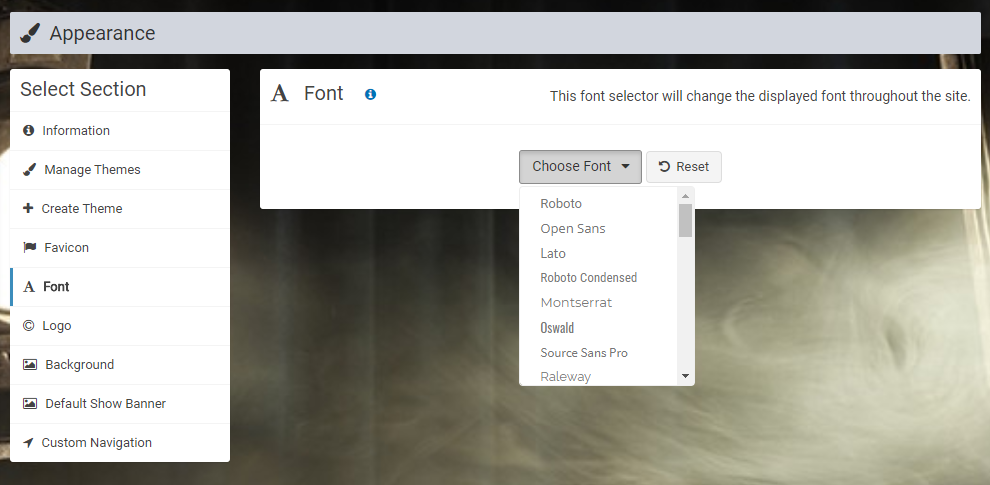Select Roboto from the font list
This screenshot has height=485, width=990.
point(599,203)
